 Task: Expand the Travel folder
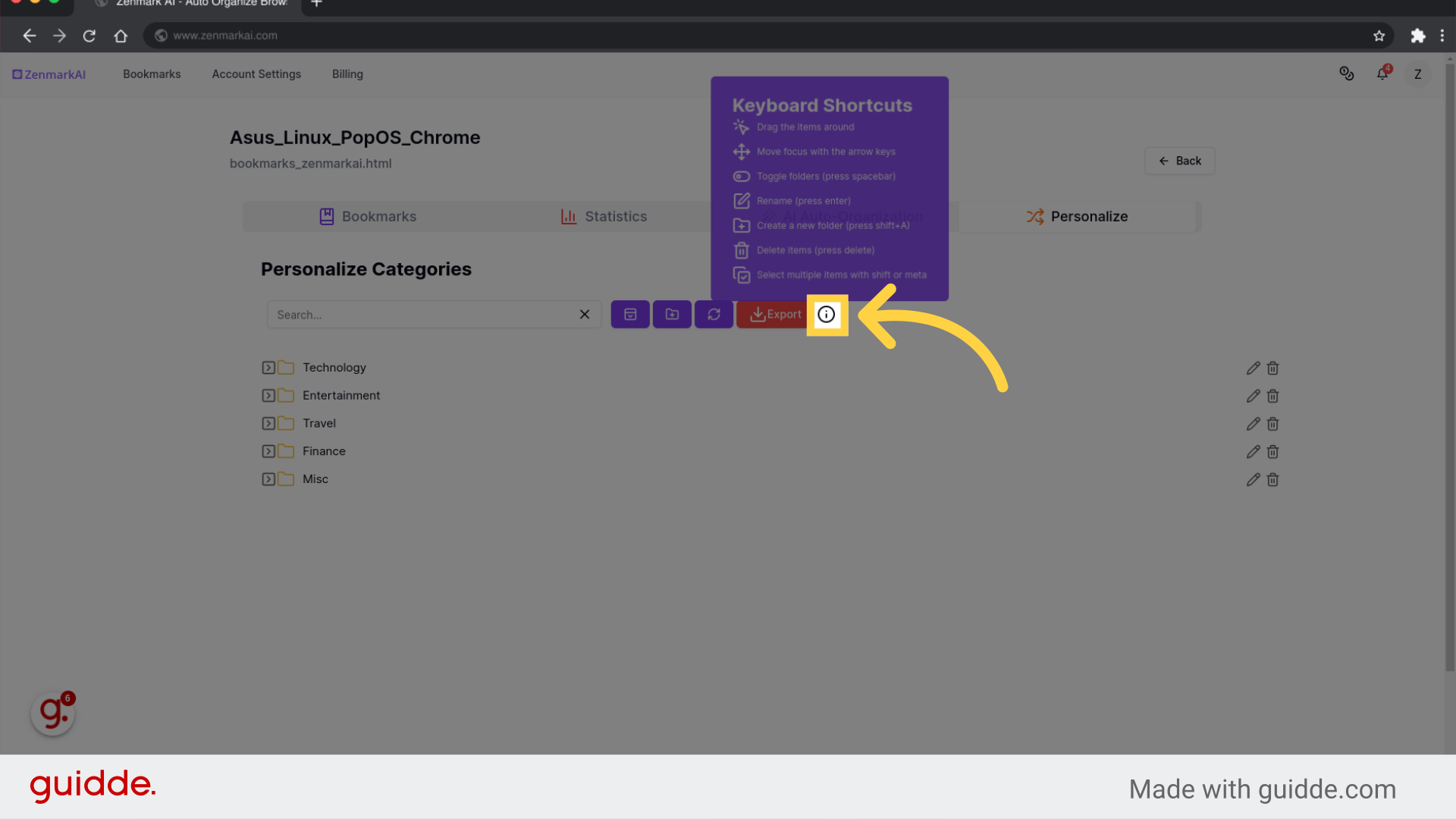tap(268, 424)
